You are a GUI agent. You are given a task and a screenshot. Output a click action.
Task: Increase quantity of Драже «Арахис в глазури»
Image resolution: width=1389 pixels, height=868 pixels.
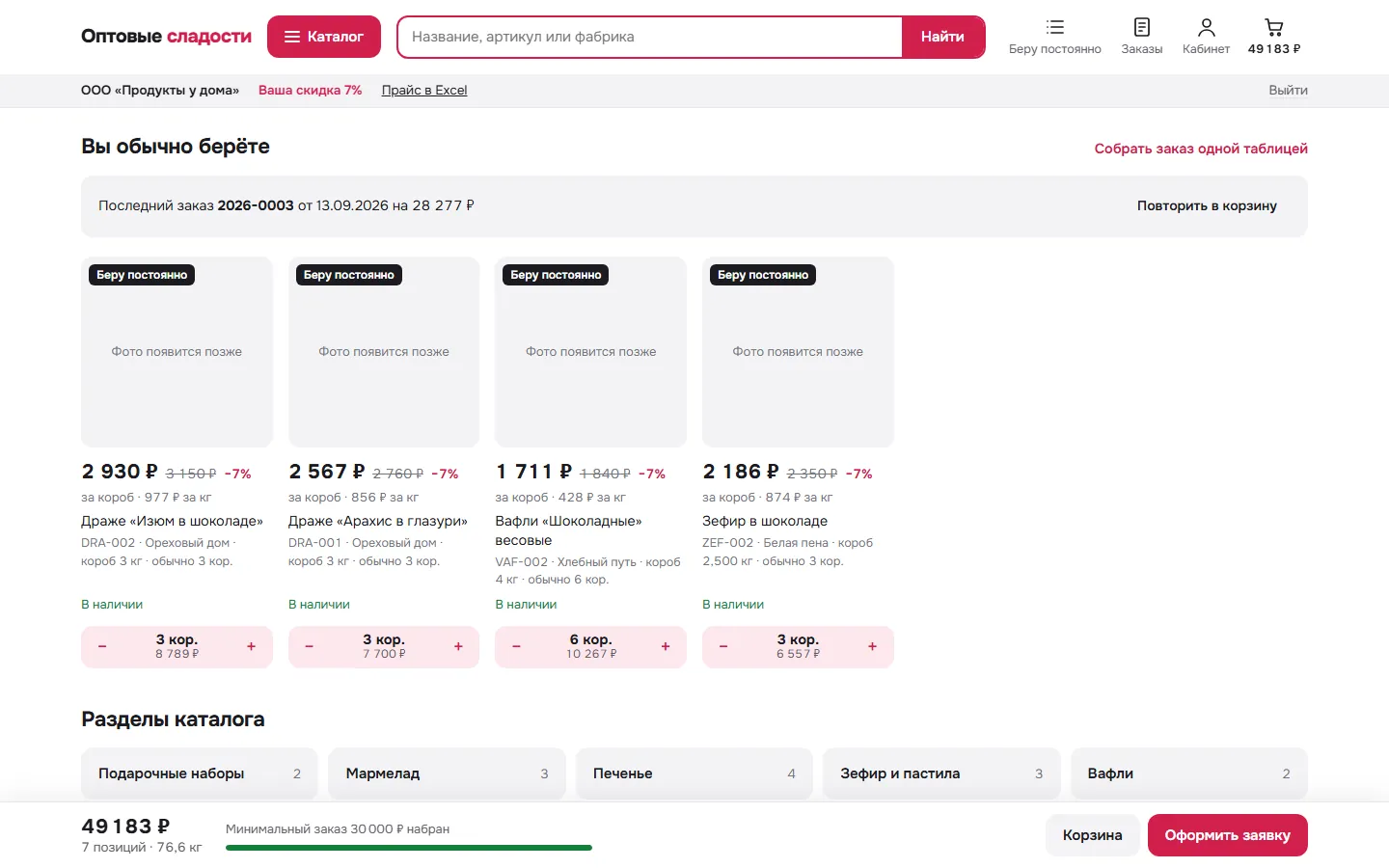(459, 646)
